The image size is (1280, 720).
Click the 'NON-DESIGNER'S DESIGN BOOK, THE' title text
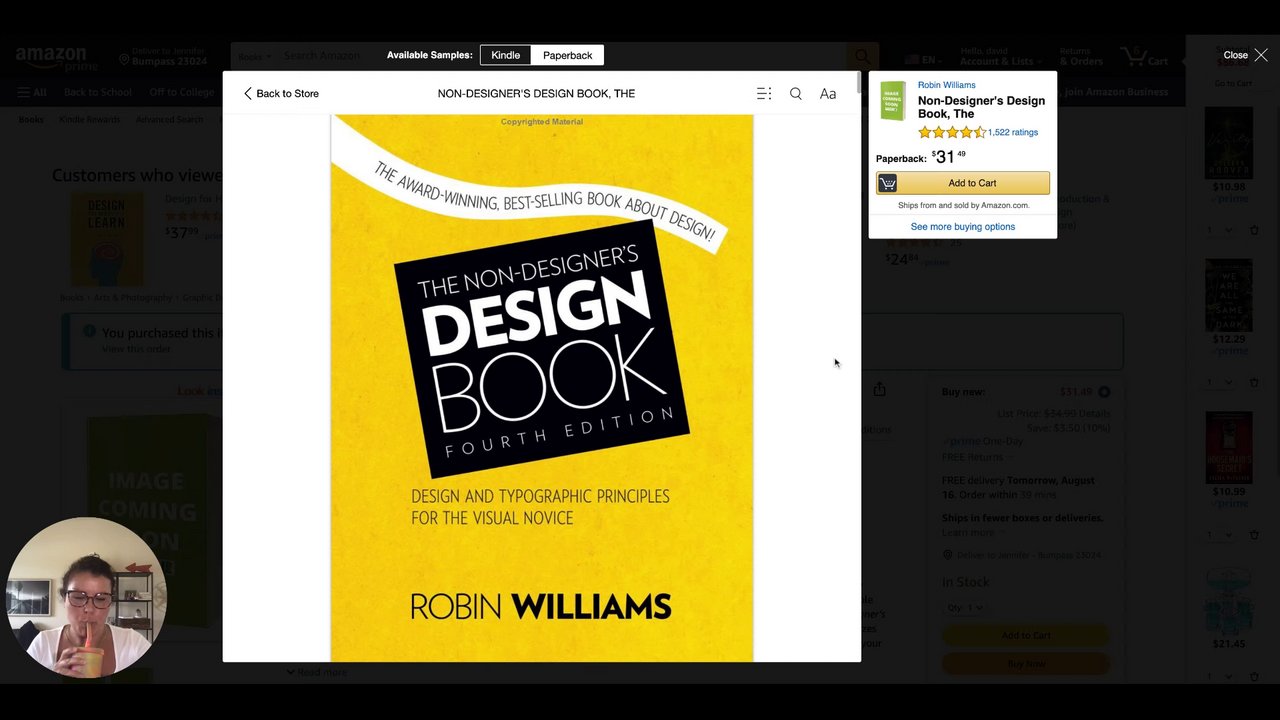click(536, 93)
